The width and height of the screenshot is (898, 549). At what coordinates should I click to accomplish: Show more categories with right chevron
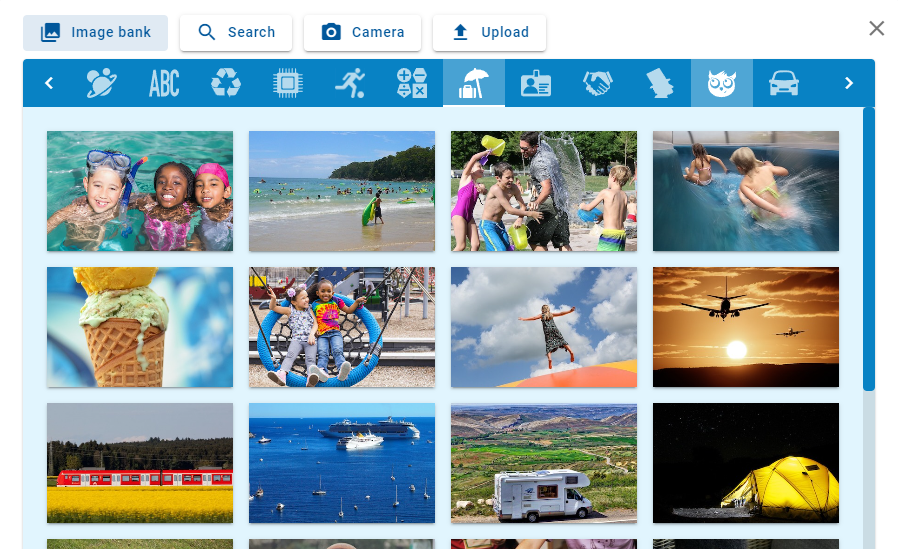tap(849, 83)
